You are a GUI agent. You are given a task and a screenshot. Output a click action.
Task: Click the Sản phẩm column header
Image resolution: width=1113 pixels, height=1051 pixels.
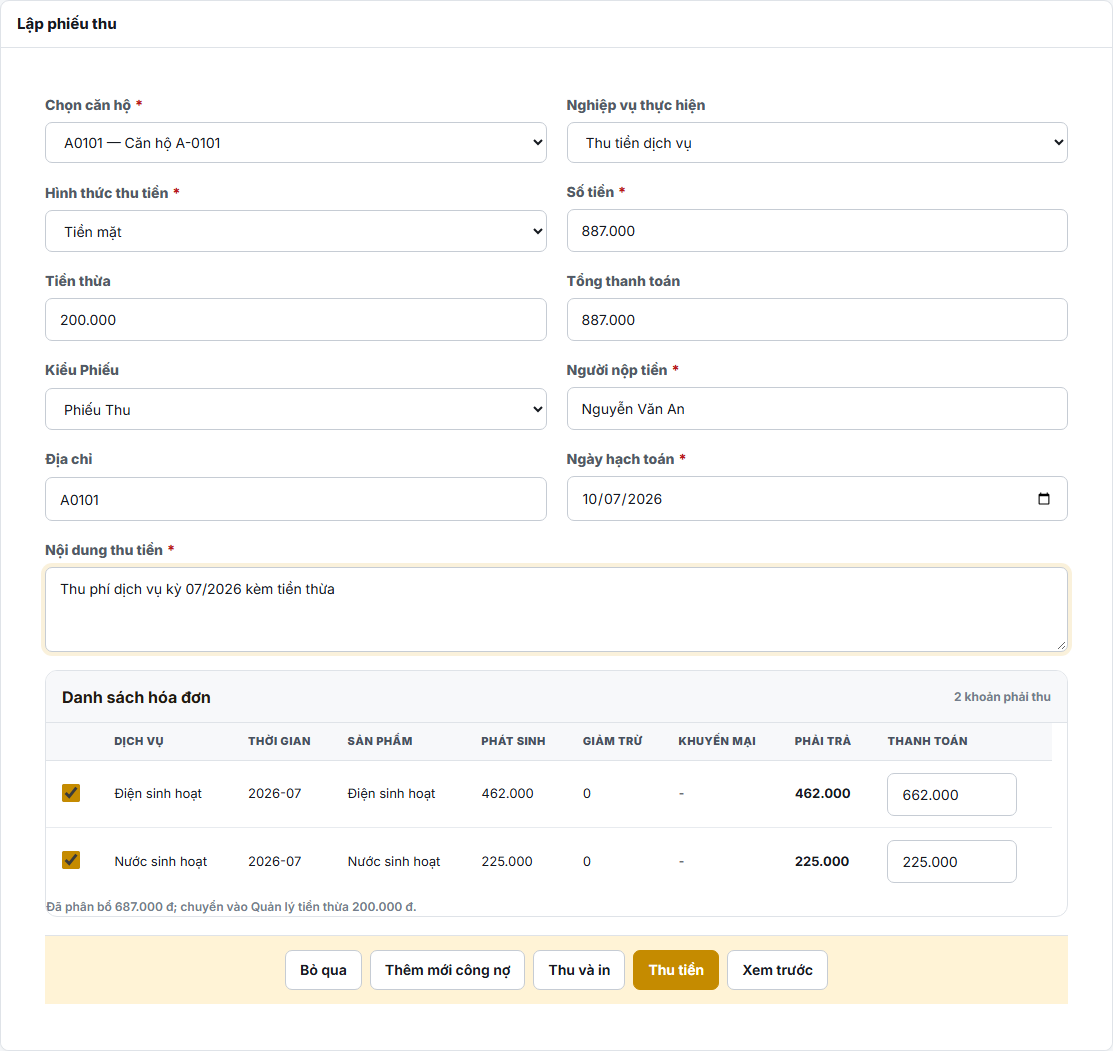(380, 741)
